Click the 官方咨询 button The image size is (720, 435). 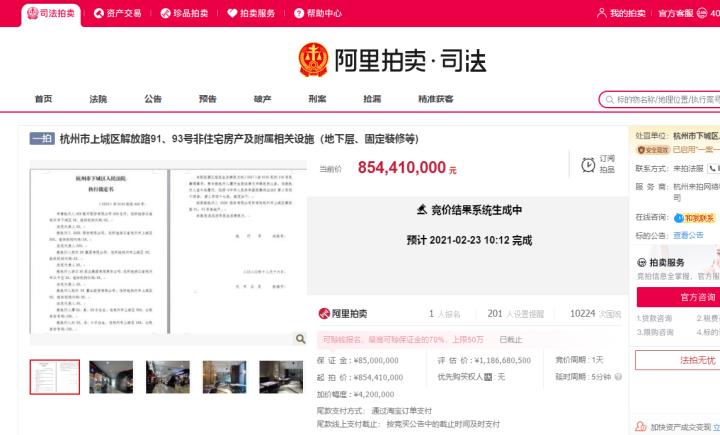coord(679,297)
